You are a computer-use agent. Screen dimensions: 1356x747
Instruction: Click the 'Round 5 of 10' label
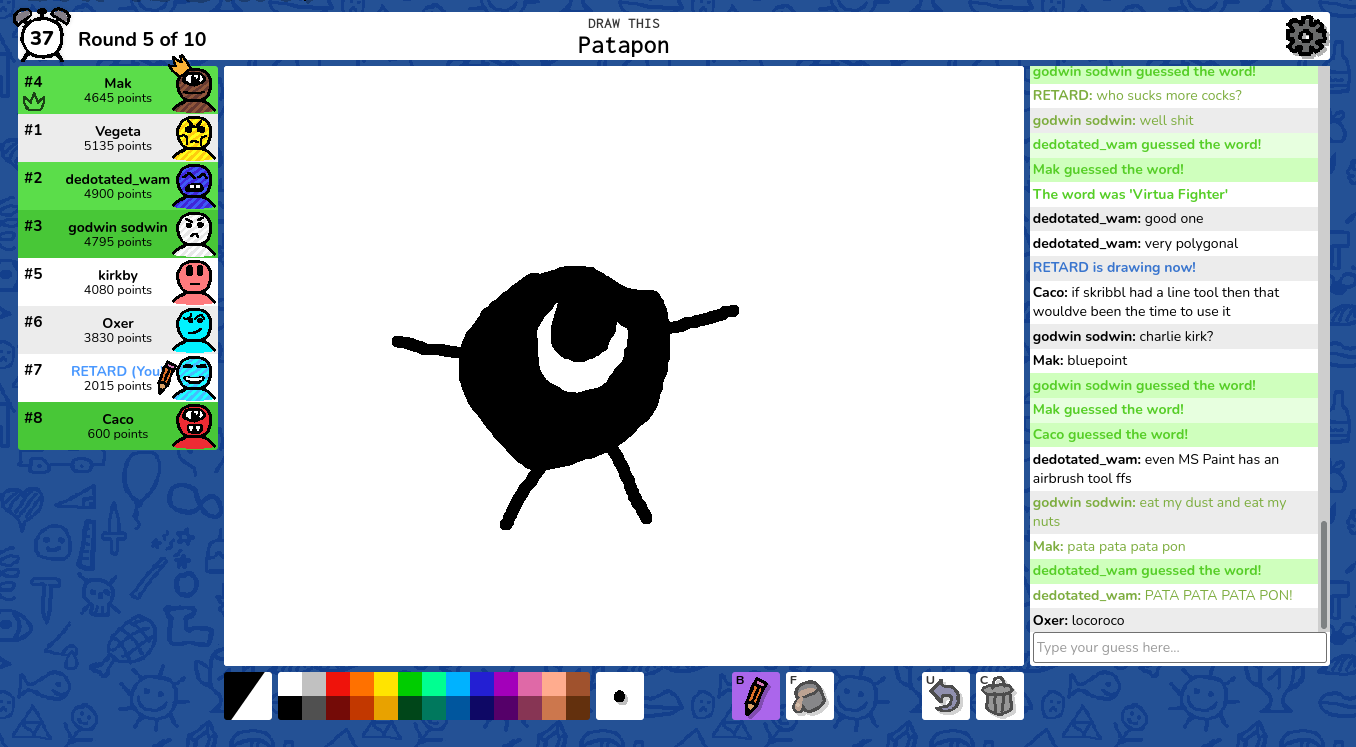click(142, 39)
